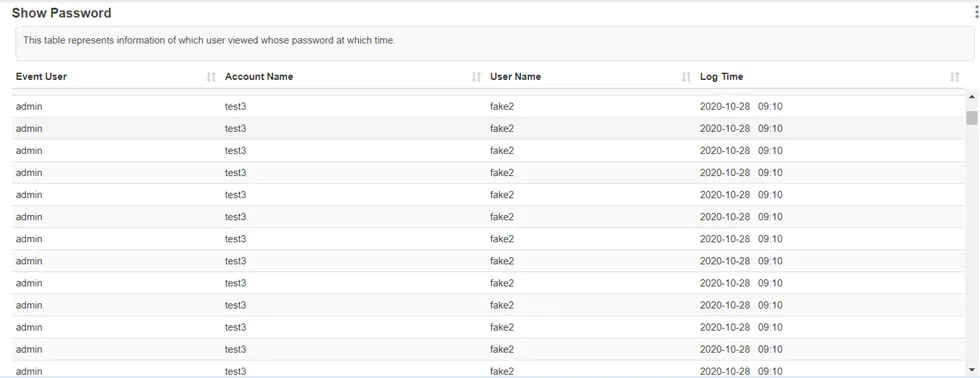The width and height of the screenshot is (980, 378).
Task: Sort table by Log Time column icon
Action: tap(954, 77)
